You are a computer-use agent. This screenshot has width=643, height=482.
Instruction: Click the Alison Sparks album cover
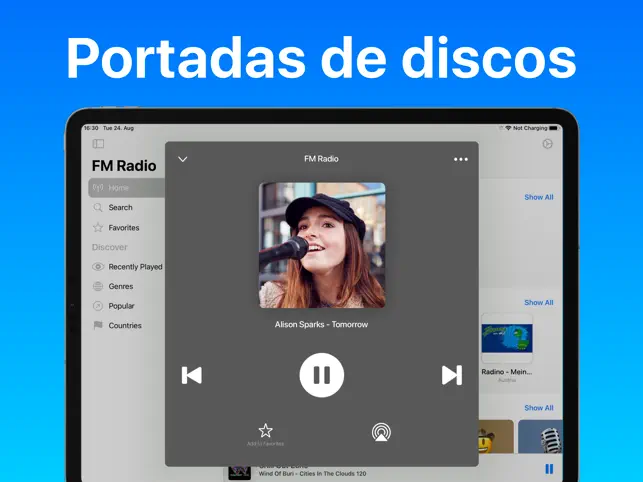pos(322,245)
